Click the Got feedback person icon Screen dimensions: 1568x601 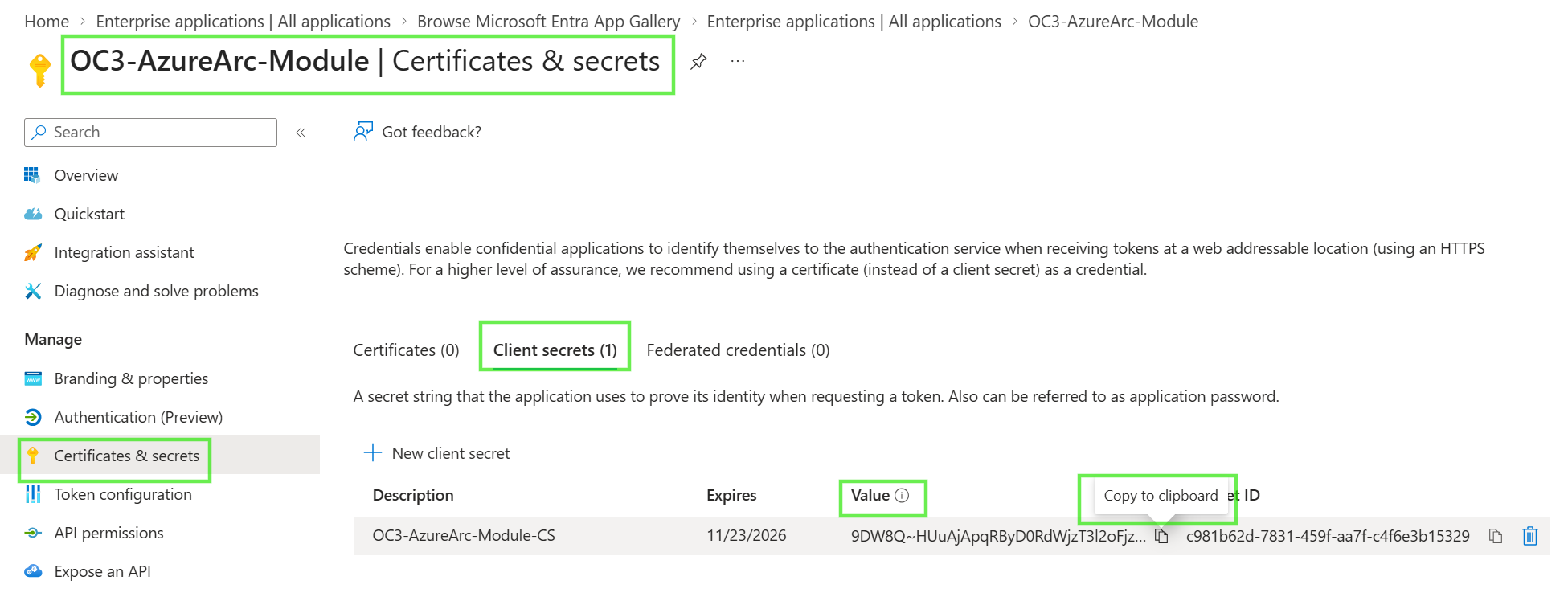[363, 132]
